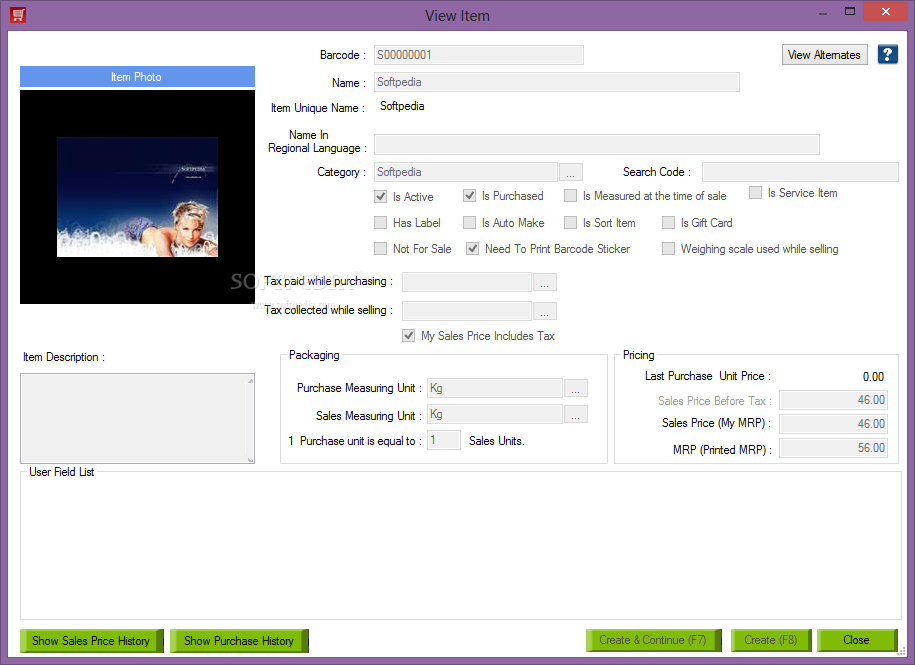Click the green Close button
This screenshot has height=665, width=915.
pyautogui.click(x=857, y=640)
